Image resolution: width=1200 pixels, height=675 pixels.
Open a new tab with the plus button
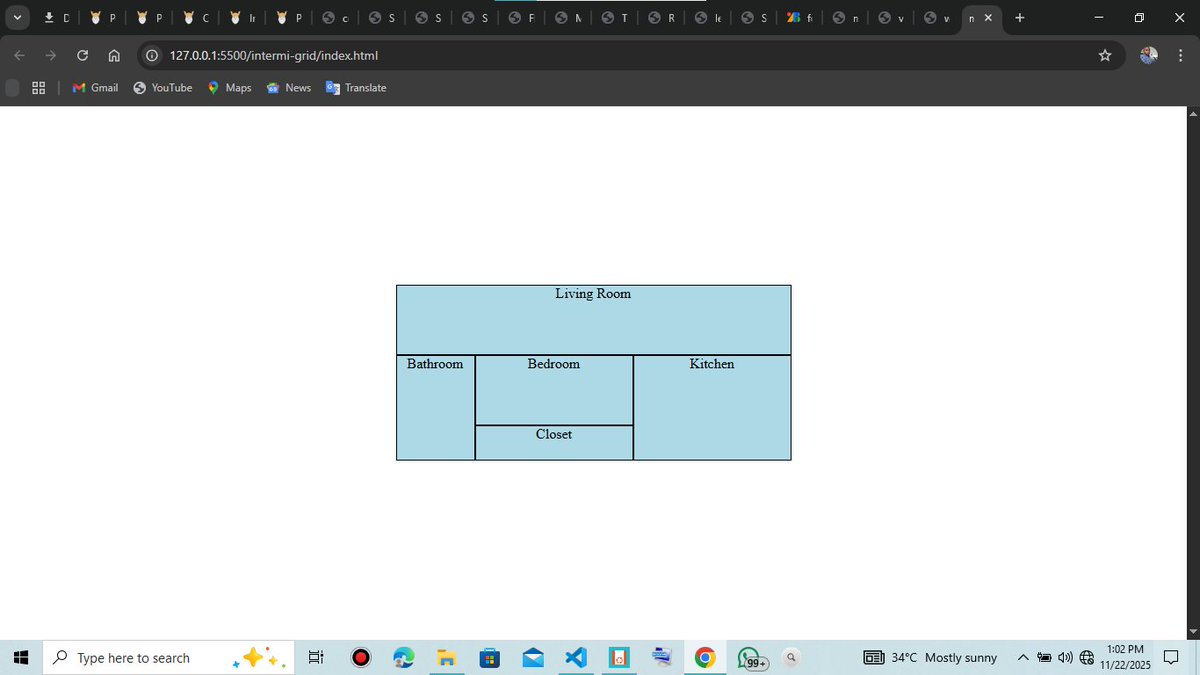(1019, 17)
